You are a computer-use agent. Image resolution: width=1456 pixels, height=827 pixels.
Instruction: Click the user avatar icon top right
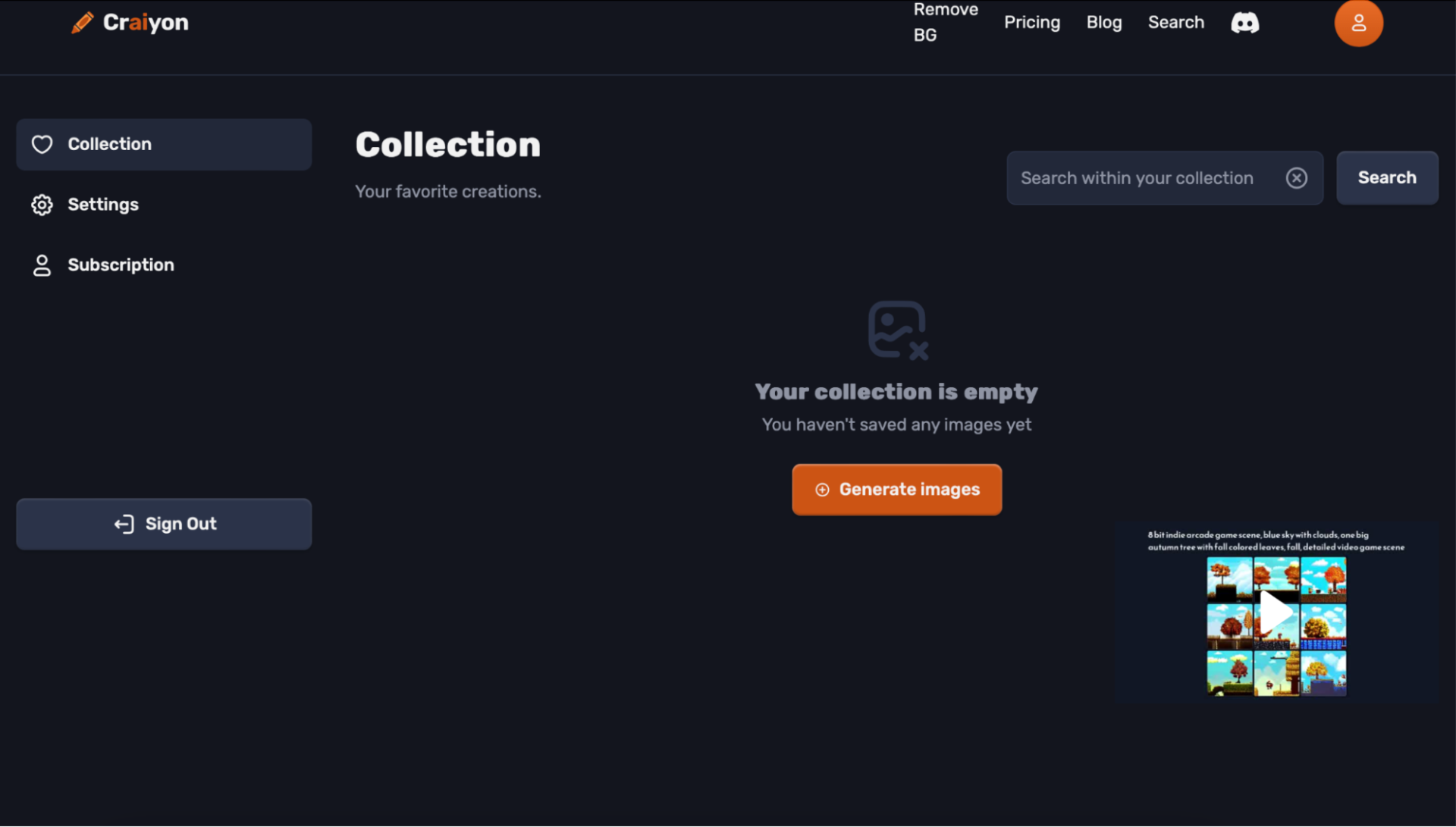pos(1358,23)
